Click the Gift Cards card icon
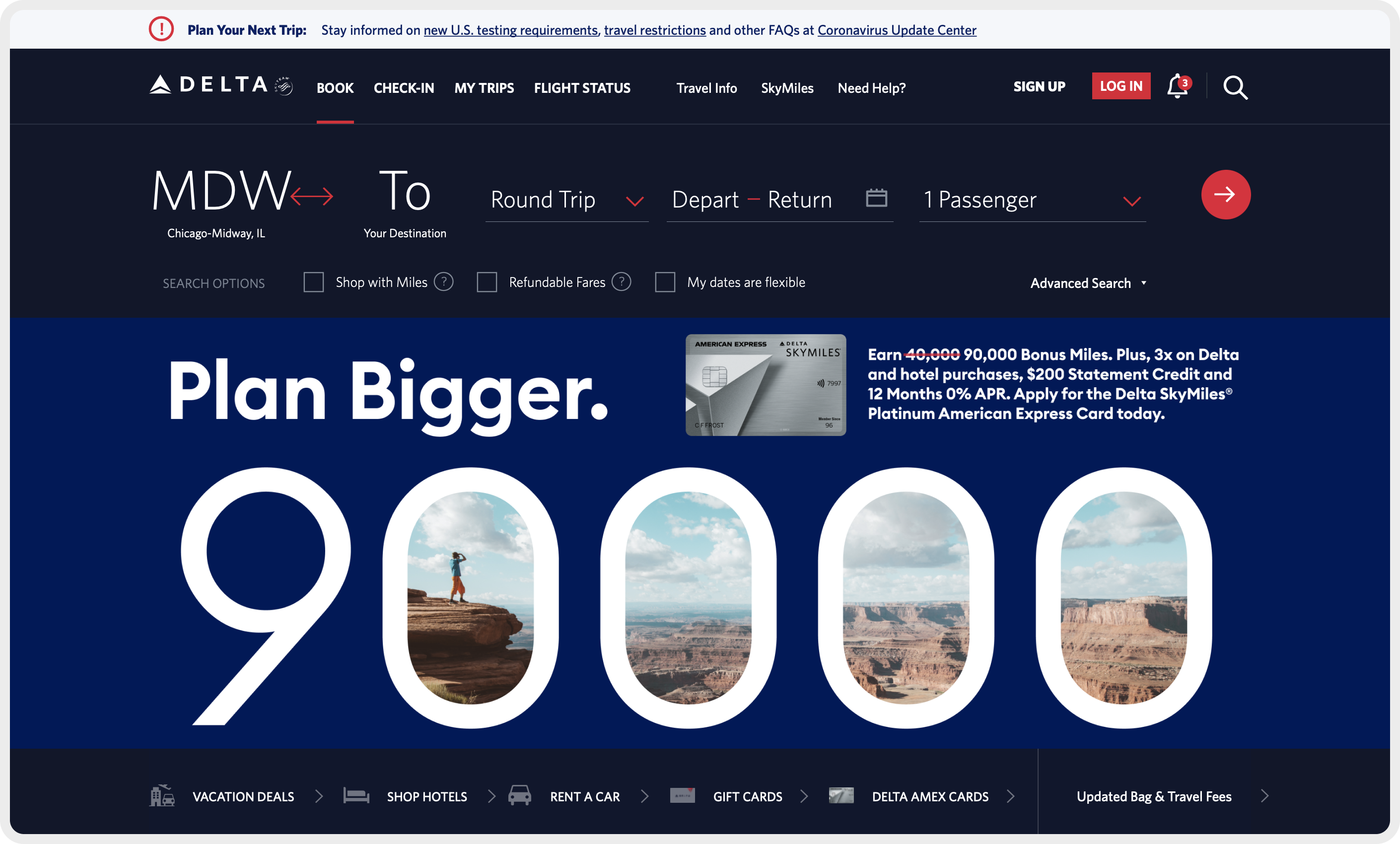Viewport: 1400px width, 844px height. pos(683,795)
